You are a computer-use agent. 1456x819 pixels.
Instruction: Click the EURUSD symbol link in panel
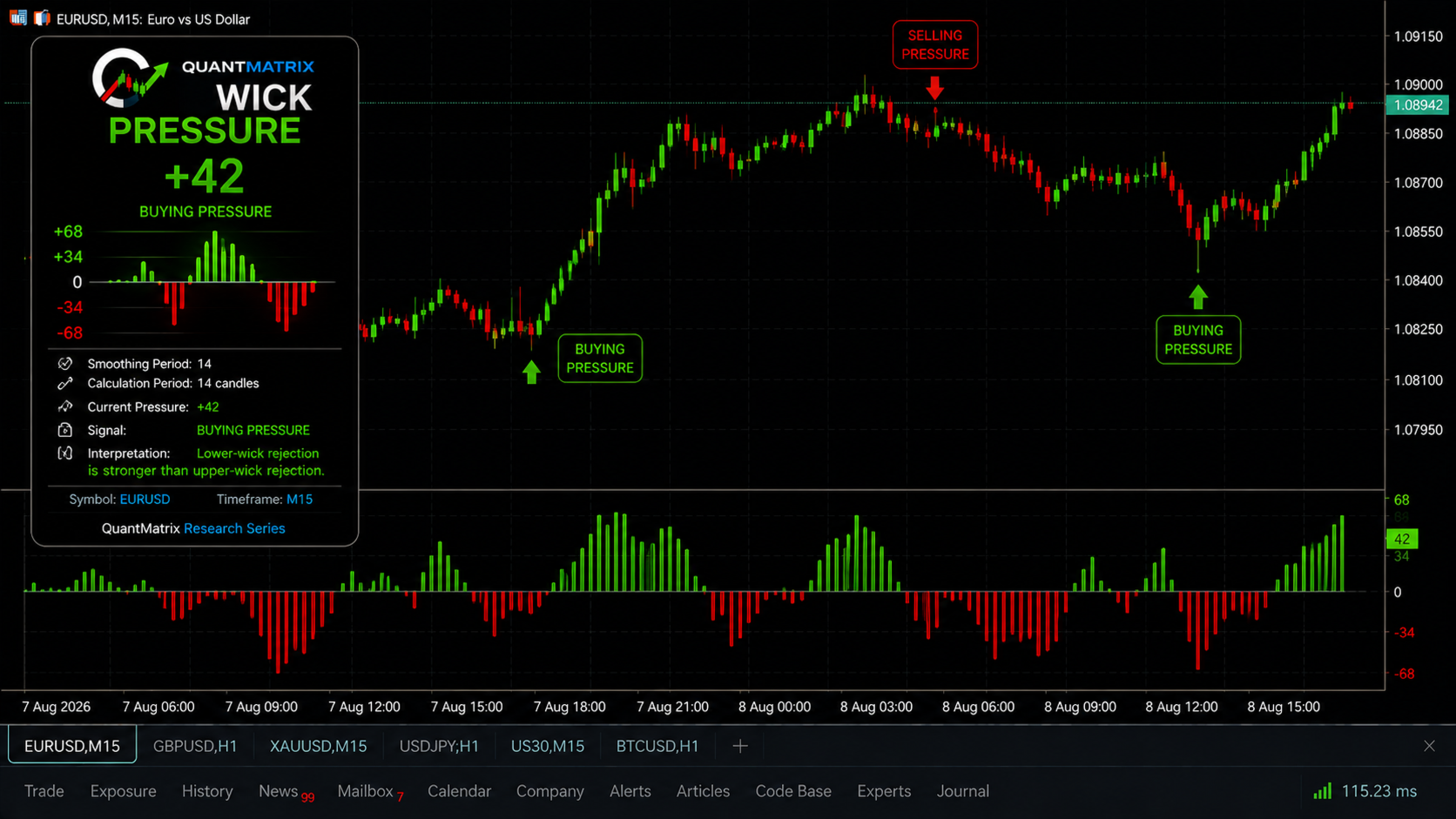(x=145, y=500)
